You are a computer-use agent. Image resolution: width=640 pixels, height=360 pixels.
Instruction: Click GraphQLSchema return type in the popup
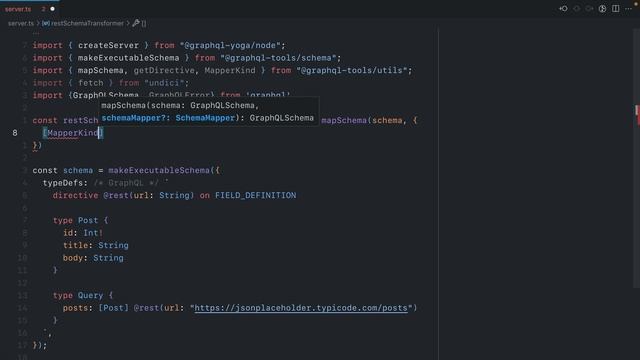[x=282, y=118]
